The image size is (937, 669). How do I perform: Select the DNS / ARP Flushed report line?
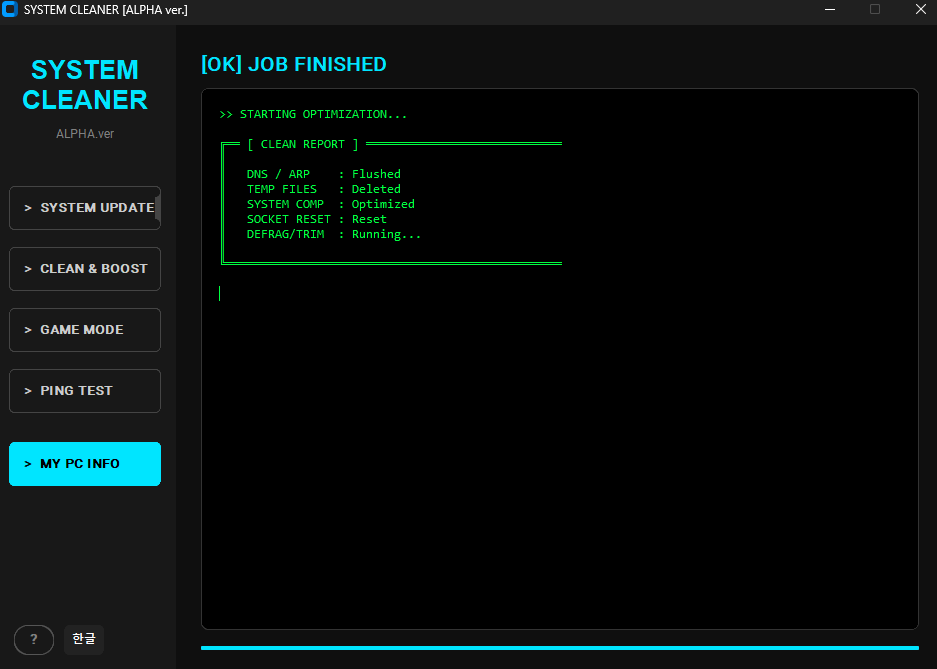(x=323, y=173)
